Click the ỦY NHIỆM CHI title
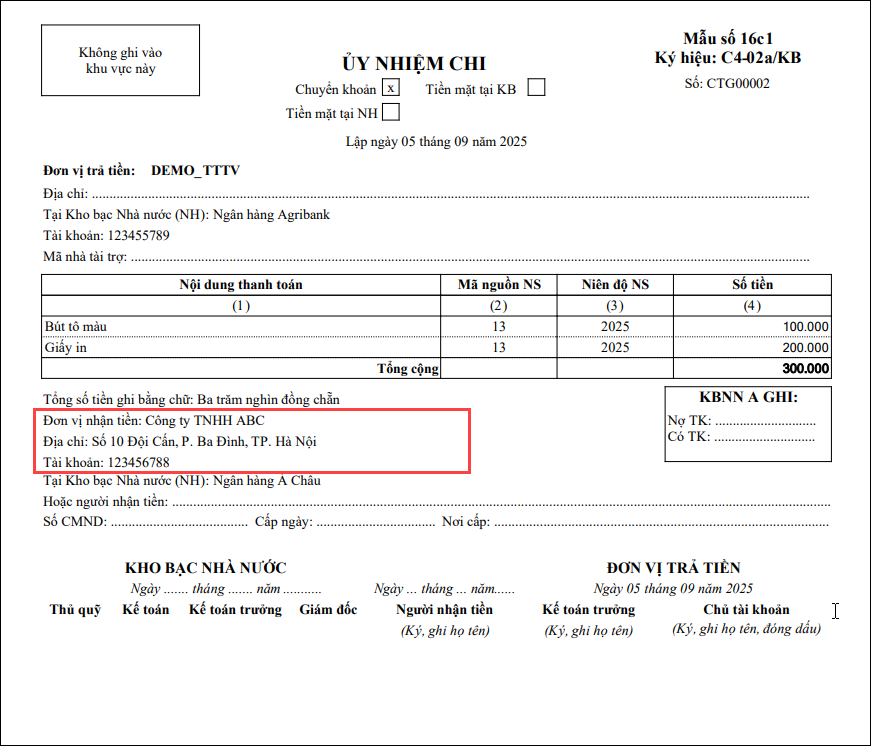Screen dimensions: 871x746 click(414, 63)
